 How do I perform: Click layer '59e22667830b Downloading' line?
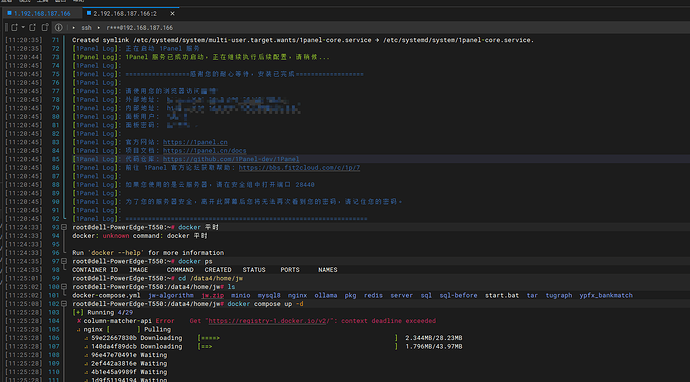(136, 338)
